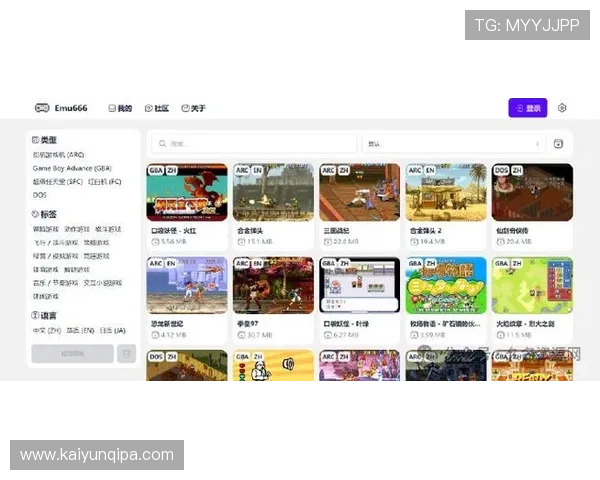Filter by 红白机 (FC) type
The width and height of the screenshot is (600, 480).
104,181
